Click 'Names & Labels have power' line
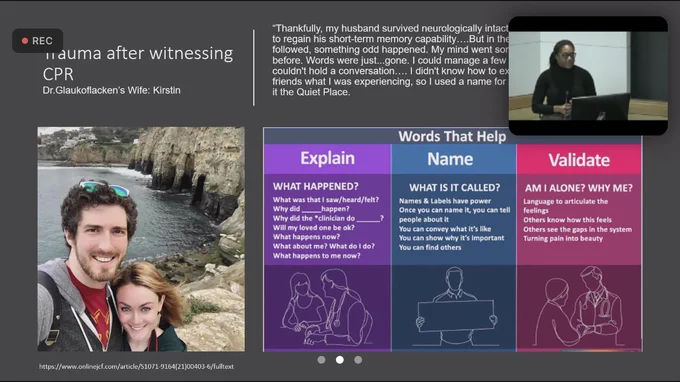Image resolution: width=680 pixels, height=382 pixels. [445, 201]
